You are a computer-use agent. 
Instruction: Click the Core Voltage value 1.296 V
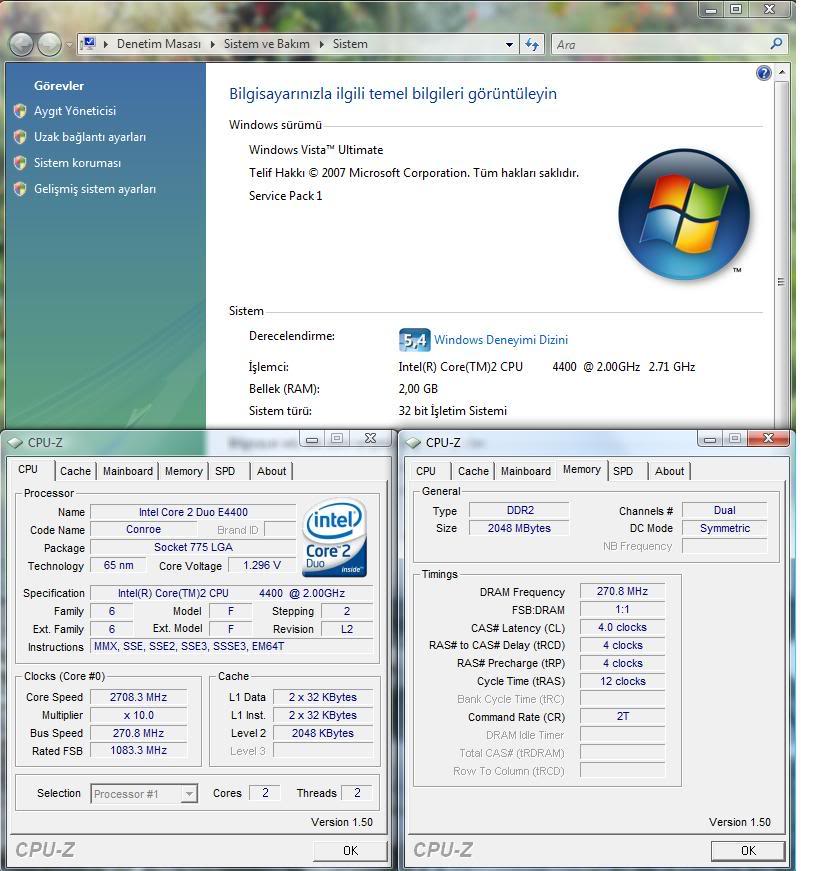262,565
